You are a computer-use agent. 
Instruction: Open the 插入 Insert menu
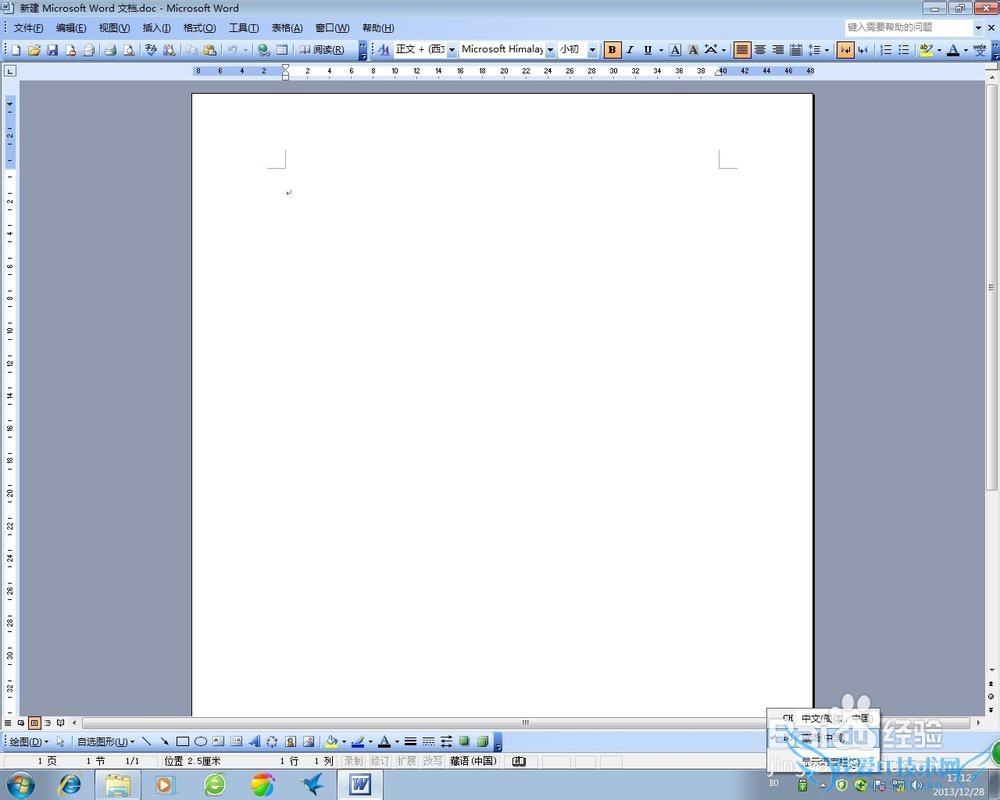click(156, 27)
